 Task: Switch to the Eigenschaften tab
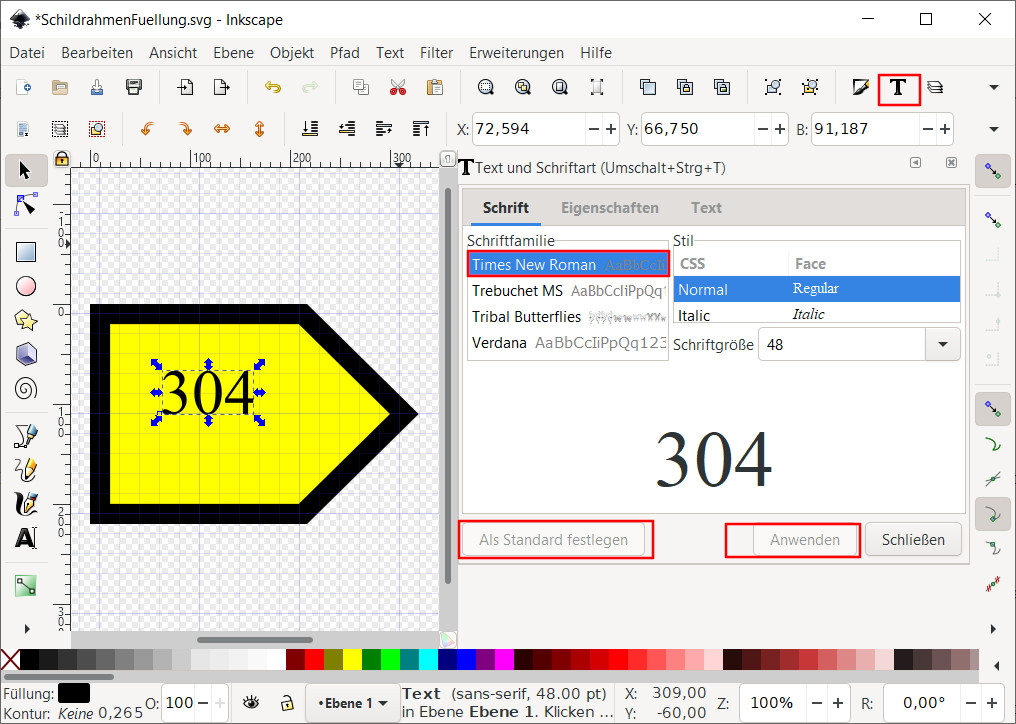click(x=609, y=208)
